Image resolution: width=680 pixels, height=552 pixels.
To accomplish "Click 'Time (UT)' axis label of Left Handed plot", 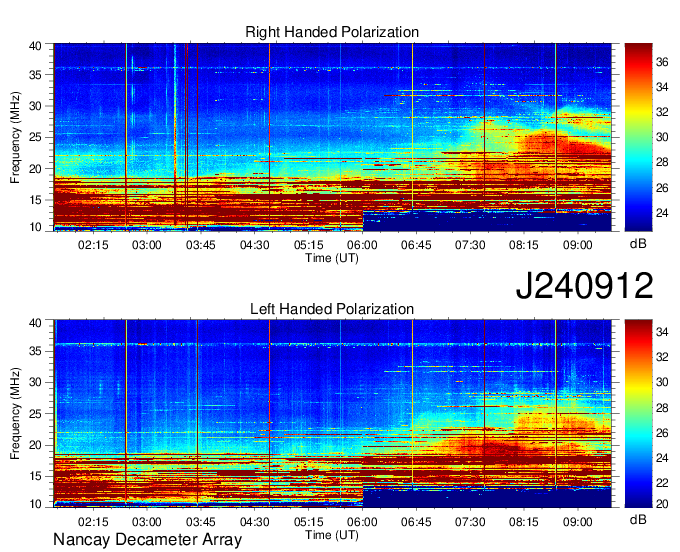I will click(x=332, y=535).
